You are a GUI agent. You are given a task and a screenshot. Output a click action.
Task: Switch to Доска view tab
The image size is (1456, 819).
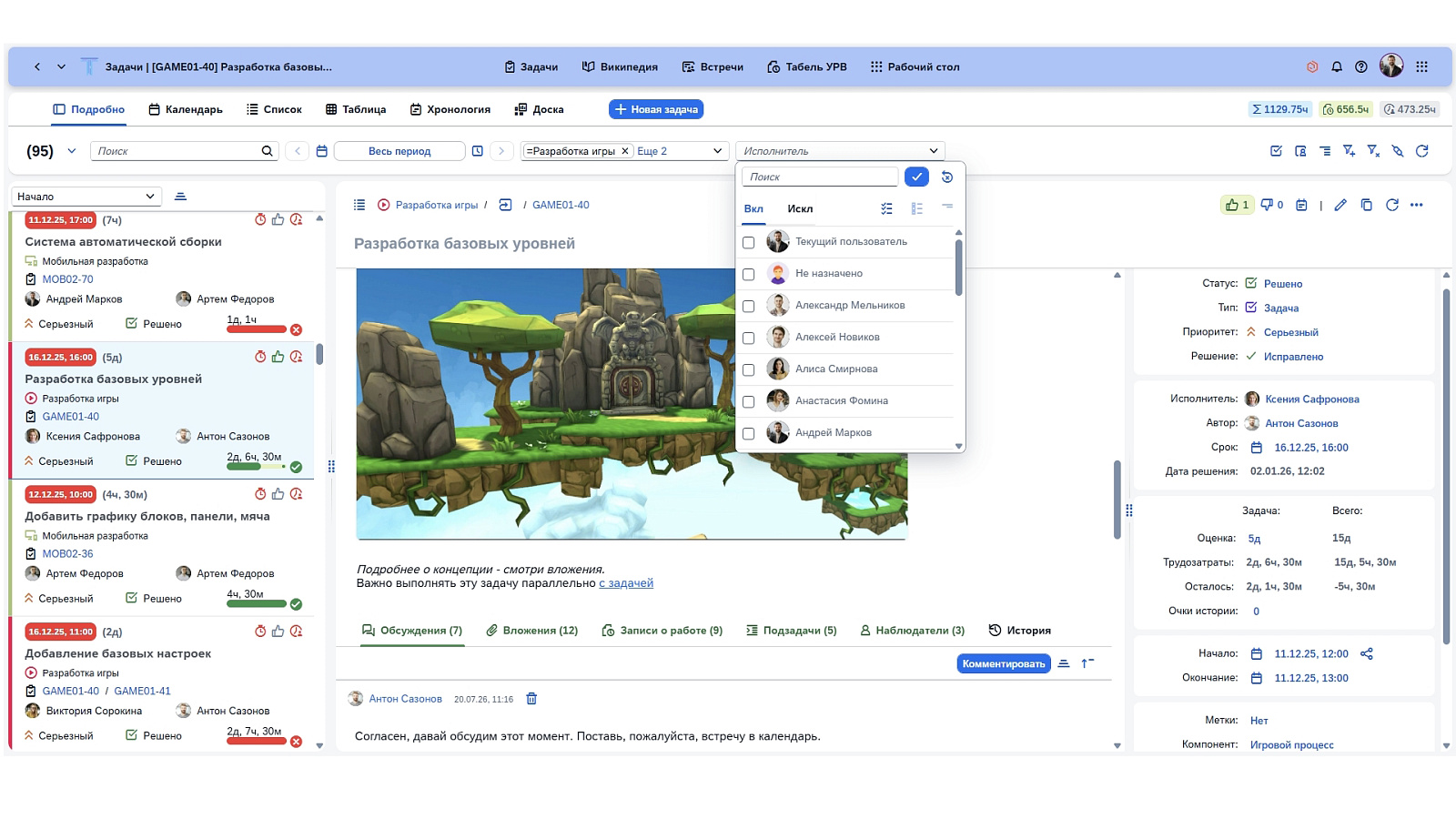[539, 109]
